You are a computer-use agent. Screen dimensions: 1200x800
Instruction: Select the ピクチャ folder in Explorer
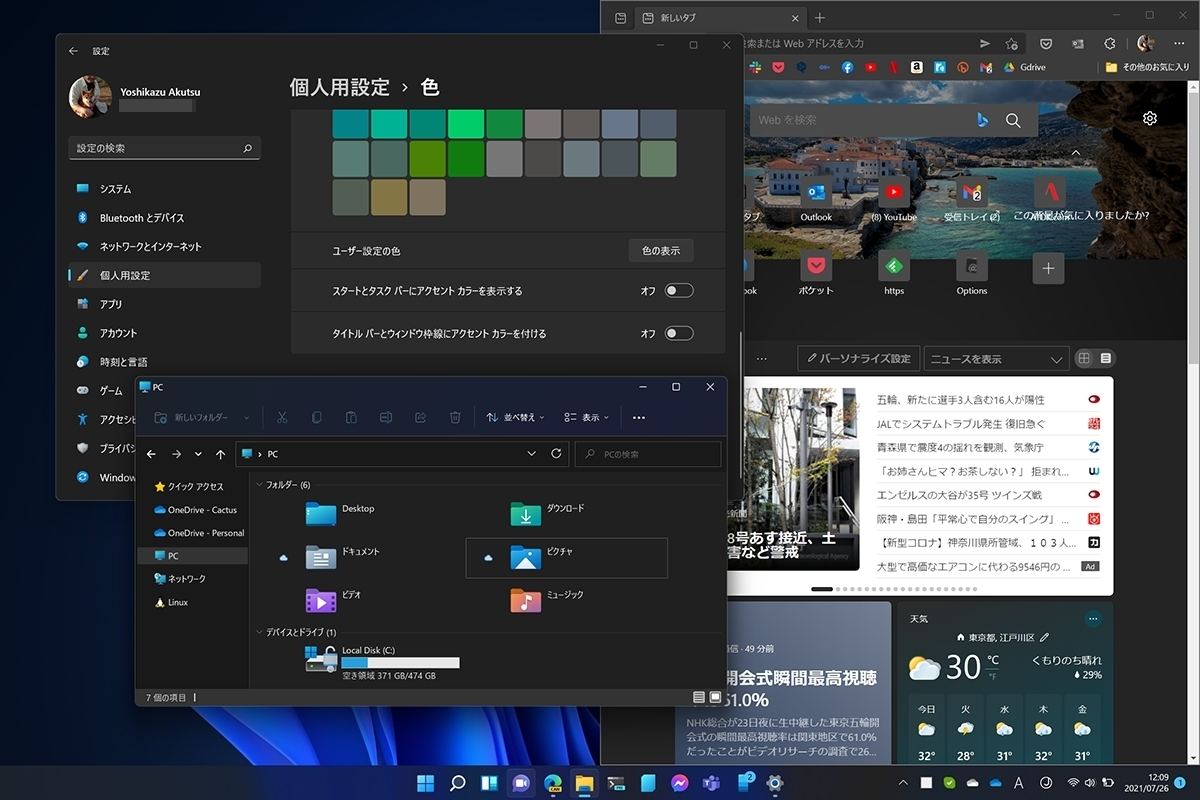click(x=566, y=558)
